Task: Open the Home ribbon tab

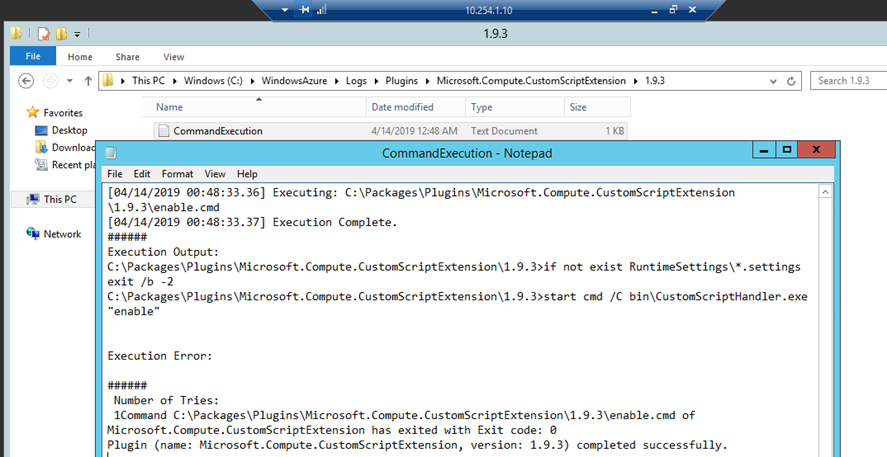Action: pyautogui.click(x=80, y=57)
